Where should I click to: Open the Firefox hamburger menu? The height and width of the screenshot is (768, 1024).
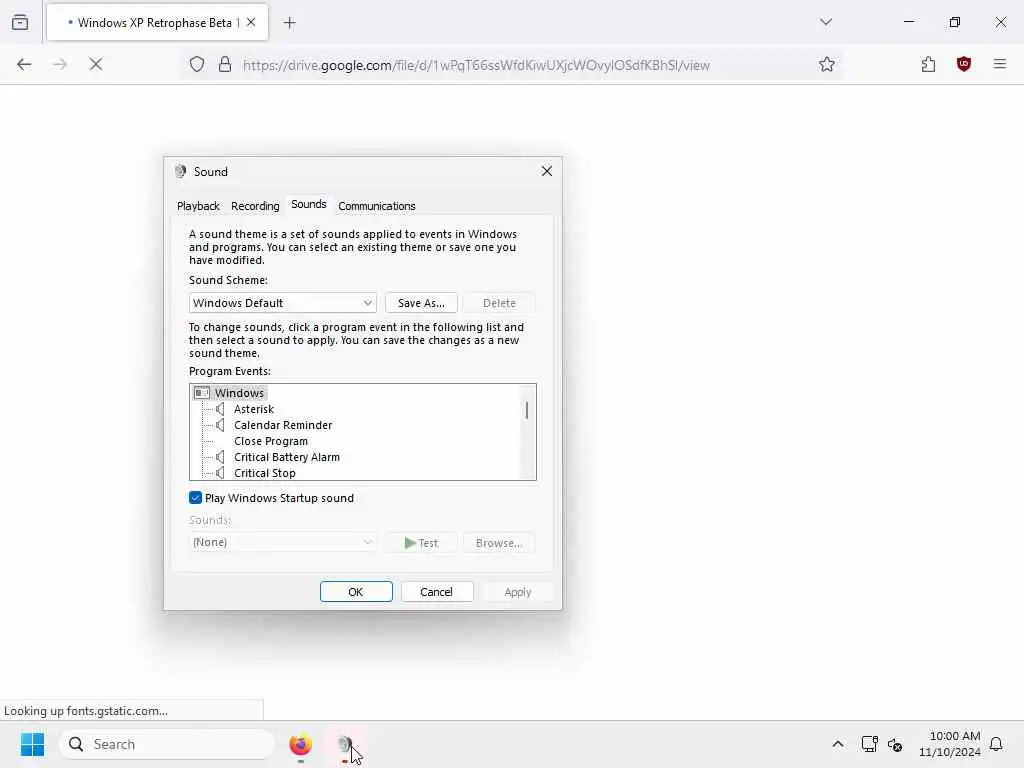(999, 64)
